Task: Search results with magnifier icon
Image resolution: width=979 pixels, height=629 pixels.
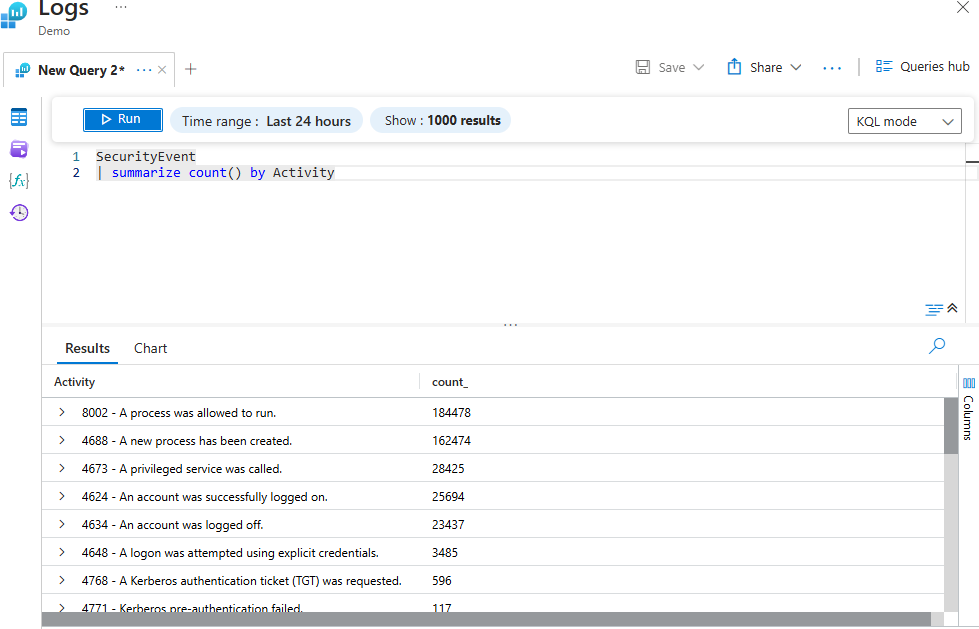Action: point(937,346)
